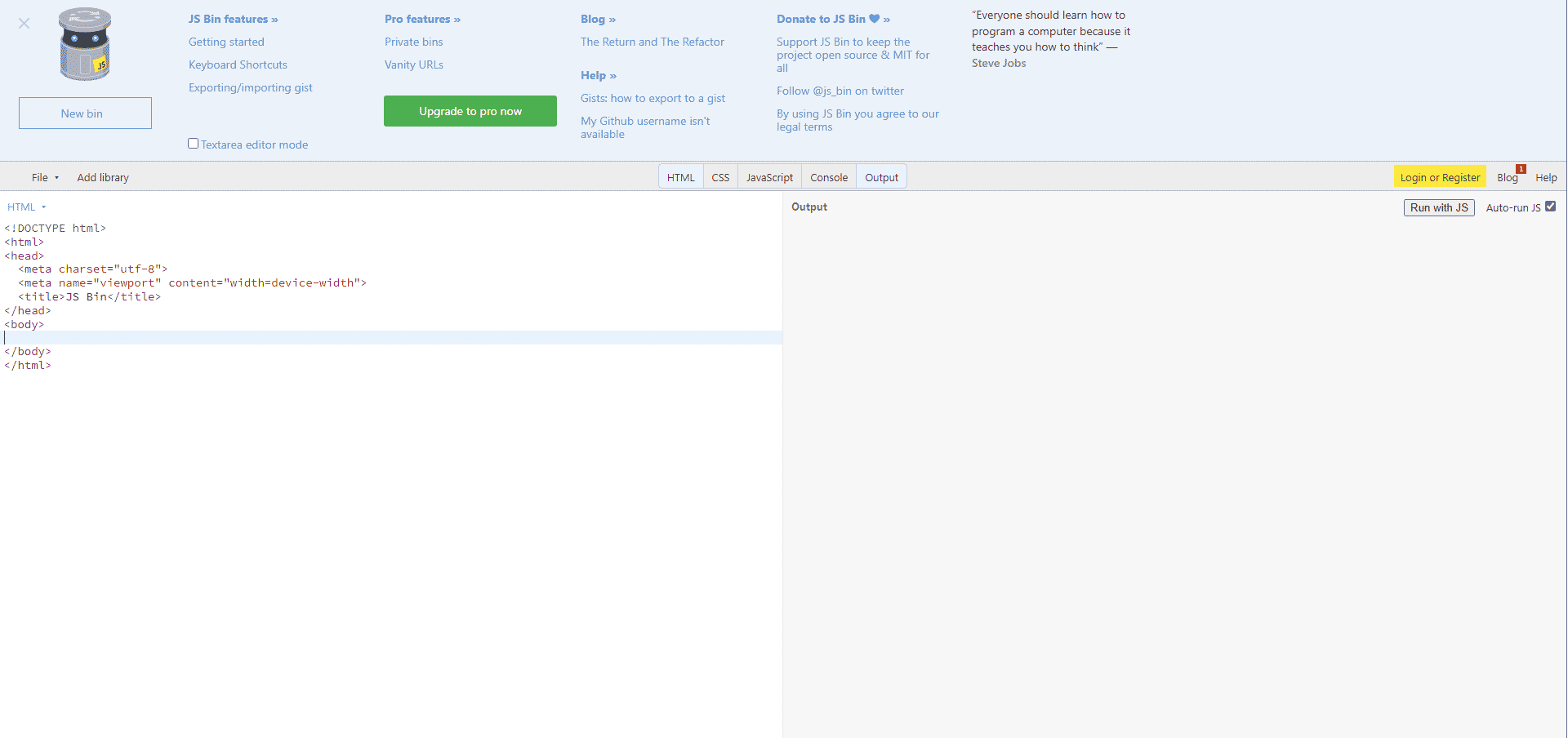Open Blog link with notification badge
The image size is (1568, 738).
1508,177
